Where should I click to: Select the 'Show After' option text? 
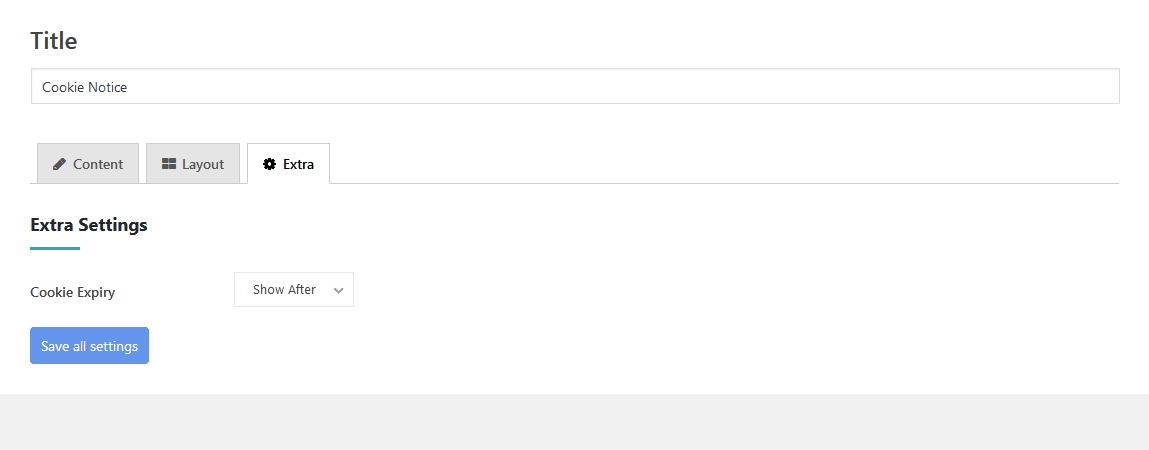point(284,289)
